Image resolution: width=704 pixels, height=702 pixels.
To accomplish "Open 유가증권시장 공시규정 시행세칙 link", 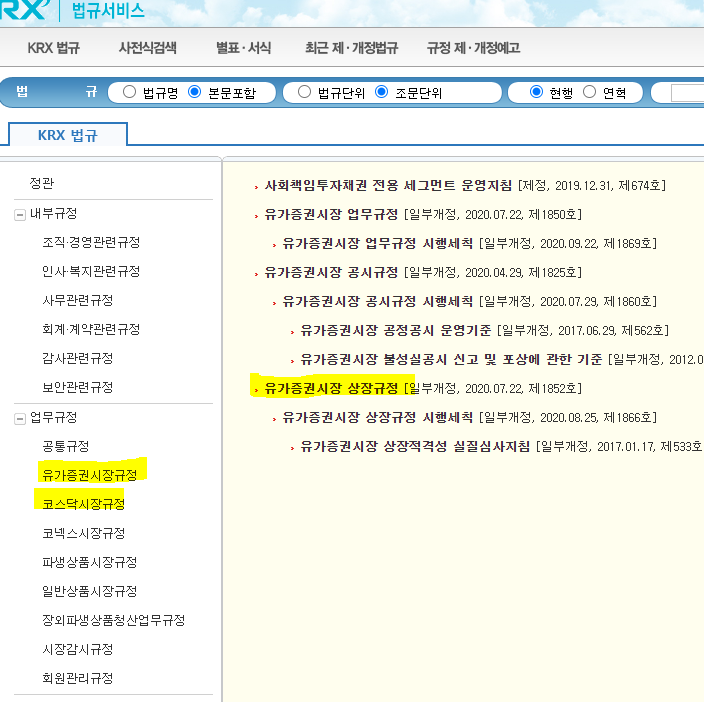I will pos(378,301).
